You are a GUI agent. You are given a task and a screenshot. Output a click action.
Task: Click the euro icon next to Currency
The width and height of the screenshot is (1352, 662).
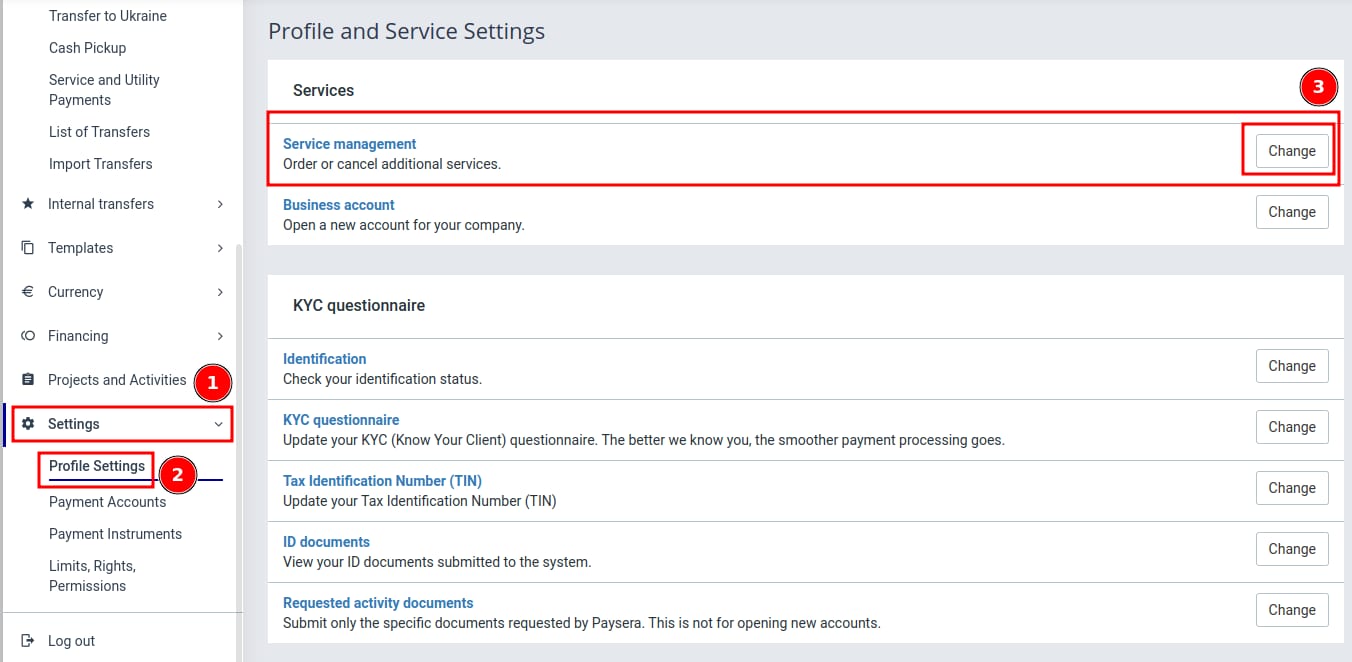28,292
